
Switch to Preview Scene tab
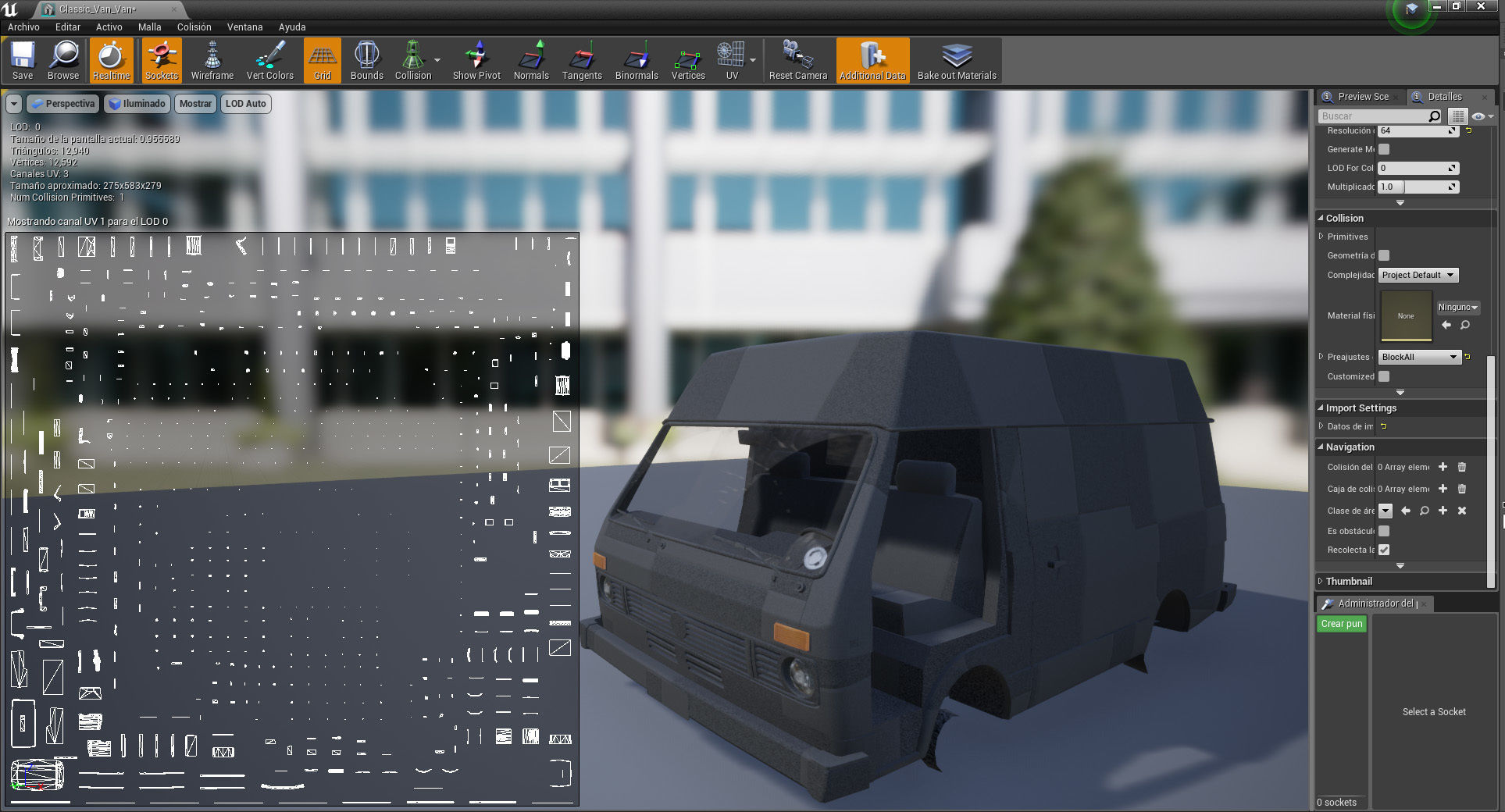(x=1364, y=97)
